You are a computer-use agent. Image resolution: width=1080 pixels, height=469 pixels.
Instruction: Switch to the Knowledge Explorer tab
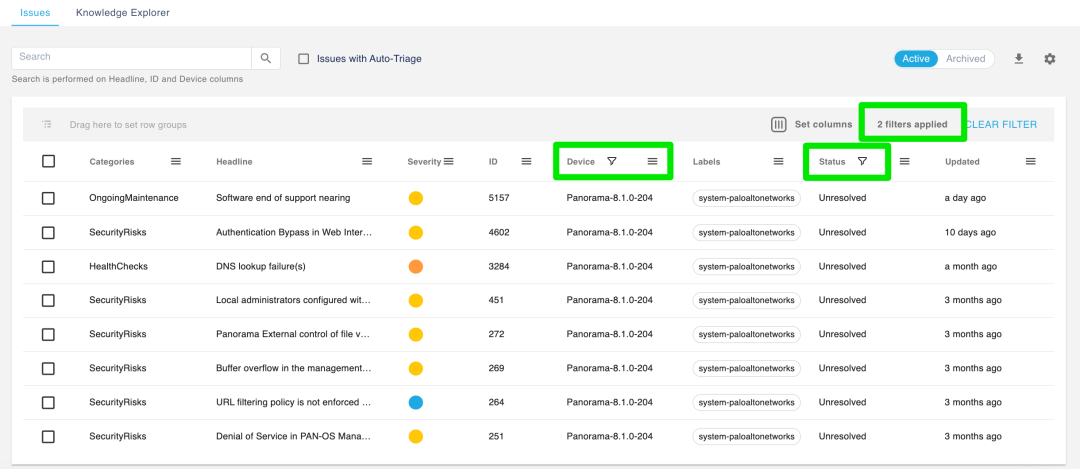click(122, 13)
